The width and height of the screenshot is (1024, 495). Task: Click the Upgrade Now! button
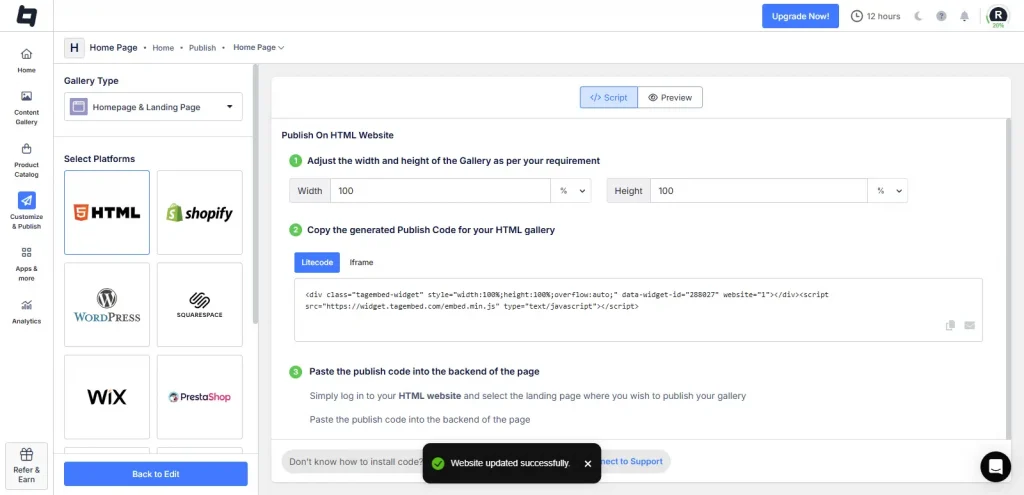pos(800,16)
